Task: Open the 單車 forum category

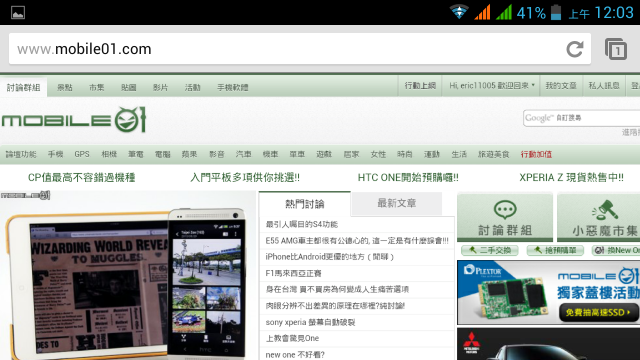Action: tap(297, 154)
